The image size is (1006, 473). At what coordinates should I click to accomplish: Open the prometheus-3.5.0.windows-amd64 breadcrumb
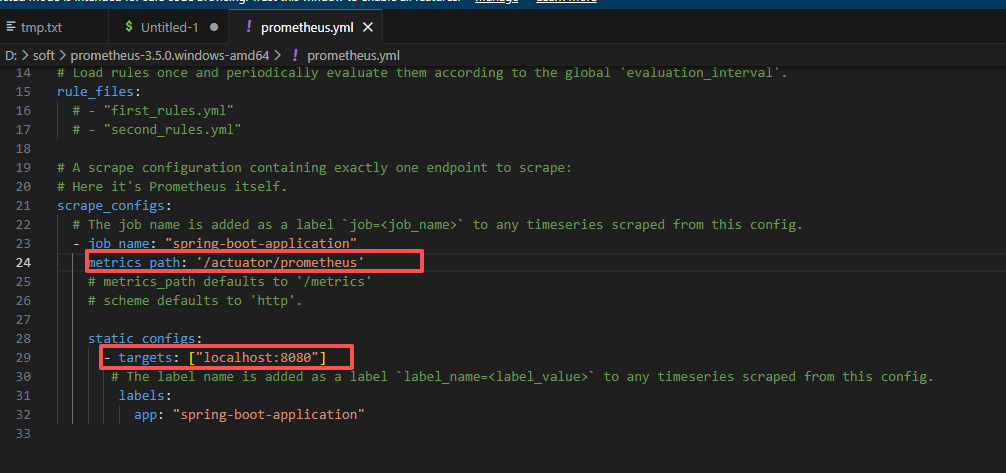pyautogui.click(x=170, y=56)
